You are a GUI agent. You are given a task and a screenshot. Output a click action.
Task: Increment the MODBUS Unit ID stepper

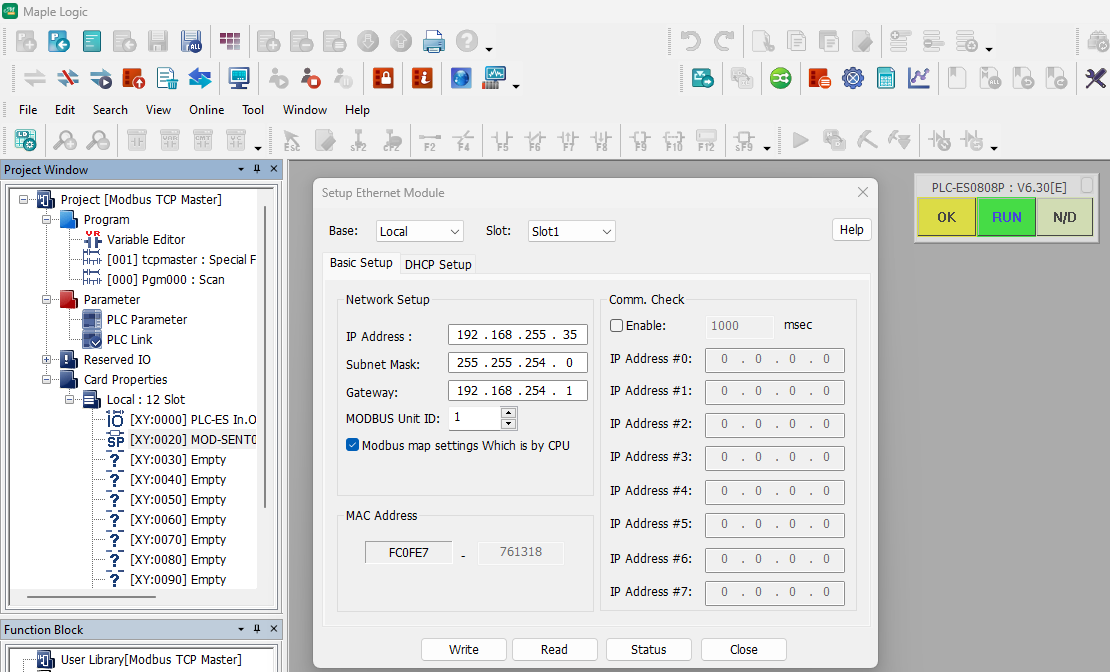(508, 412)
